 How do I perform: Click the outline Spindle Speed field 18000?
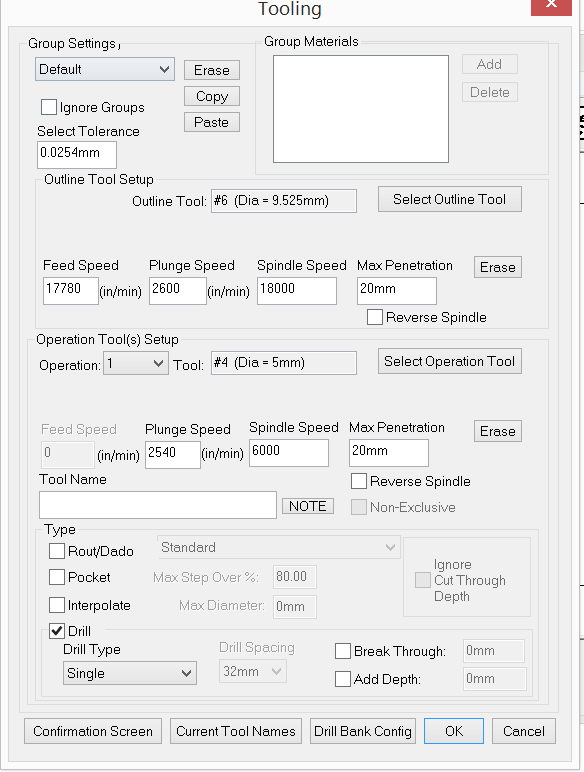point(297,290)
